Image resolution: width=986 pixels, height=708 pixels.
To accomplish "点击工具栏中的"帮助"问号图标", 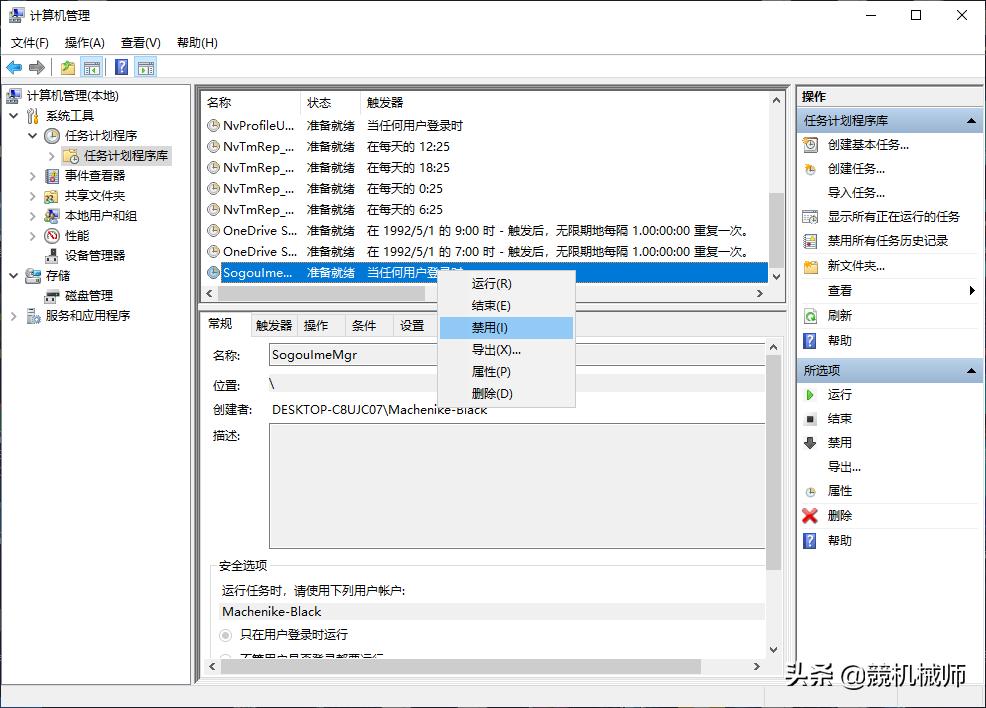I will point(121,67).
